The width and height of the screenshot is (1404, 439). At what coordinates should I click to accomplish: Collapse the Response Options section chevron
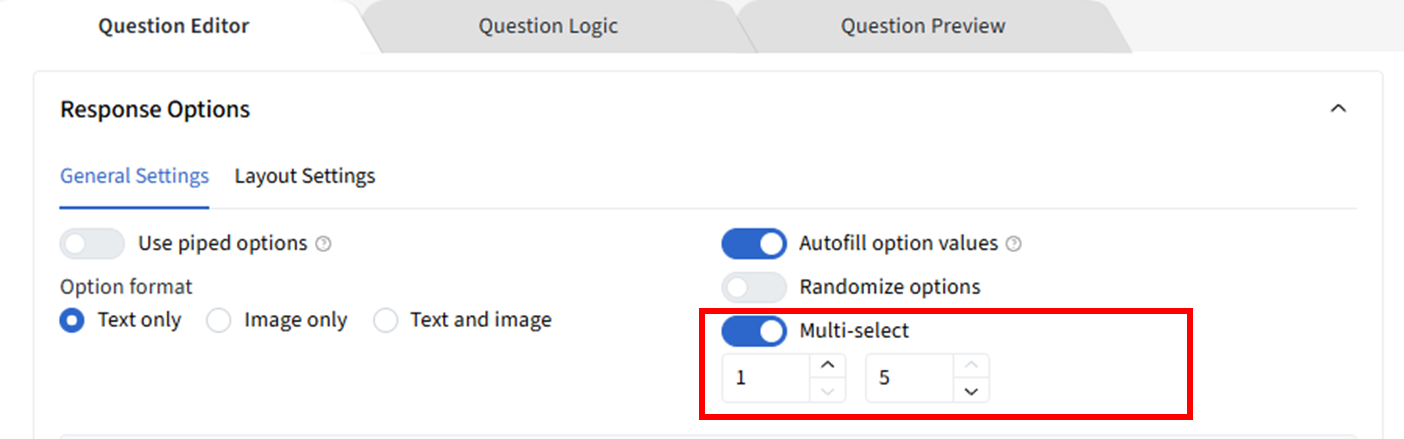click(x=1338, y=109)
